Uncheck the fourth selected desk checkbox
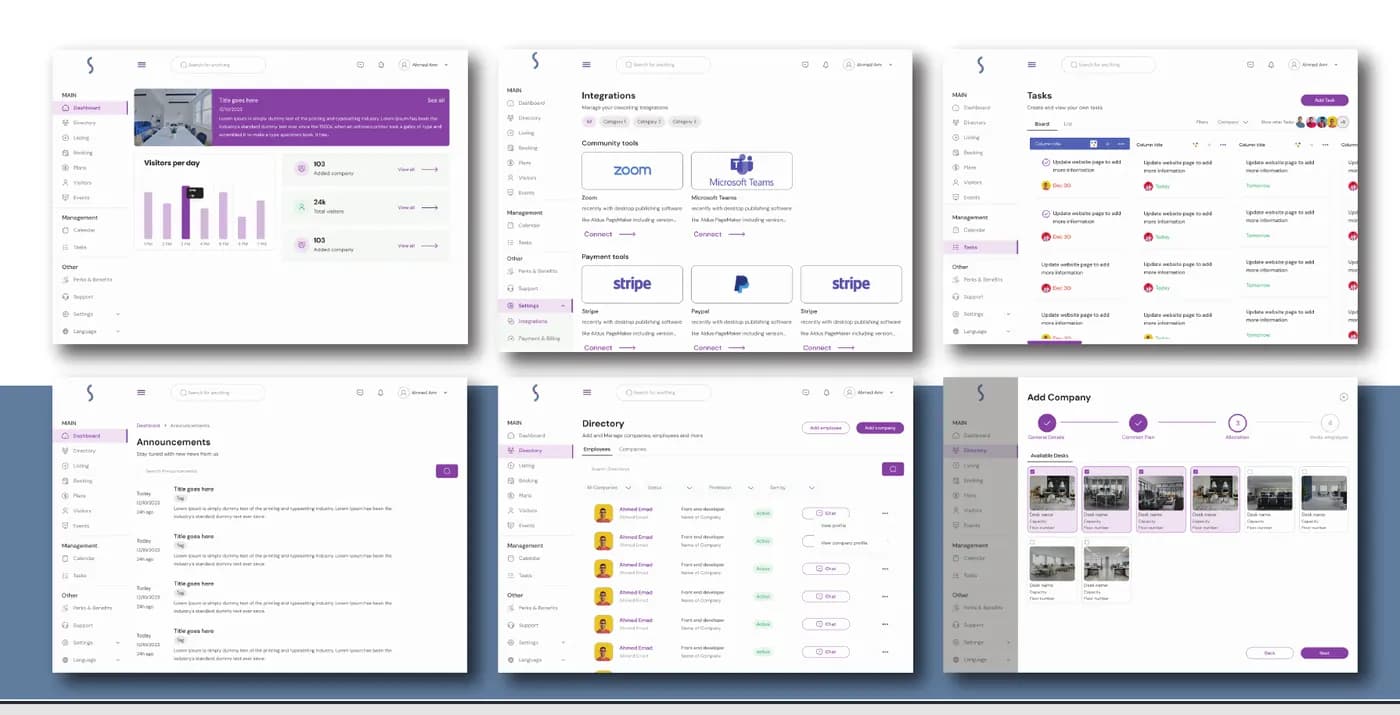This screenshot has height=715, width=1400. pyautogui.click(x=1195, y=472)
